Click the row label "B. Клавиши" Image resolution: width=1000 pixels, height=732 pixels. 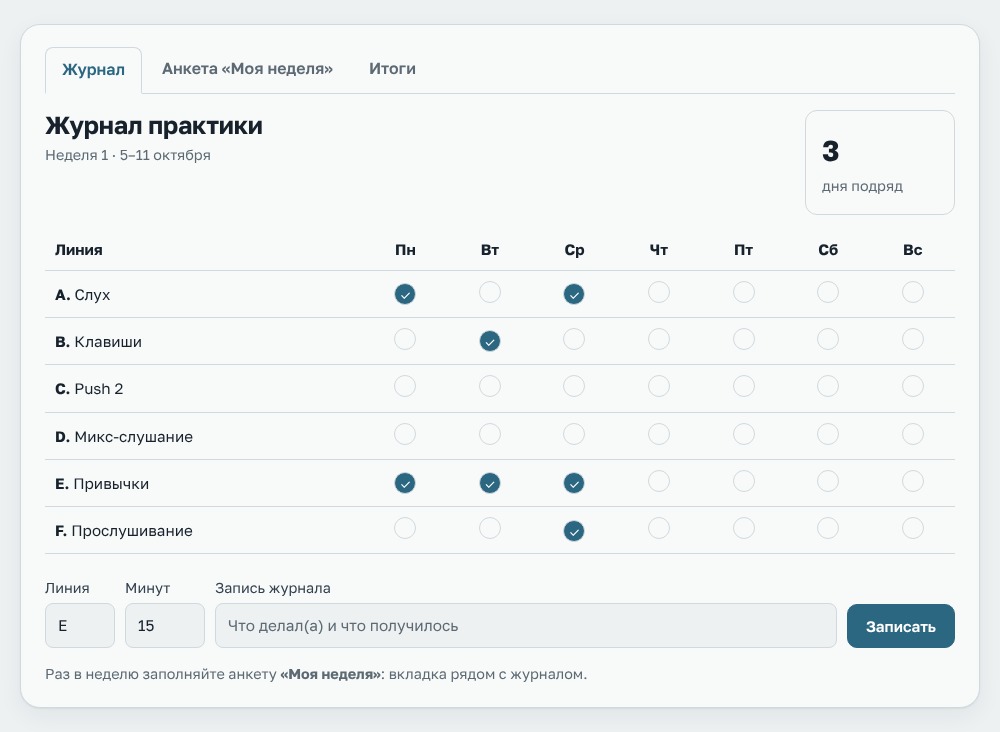pos(98,342)
